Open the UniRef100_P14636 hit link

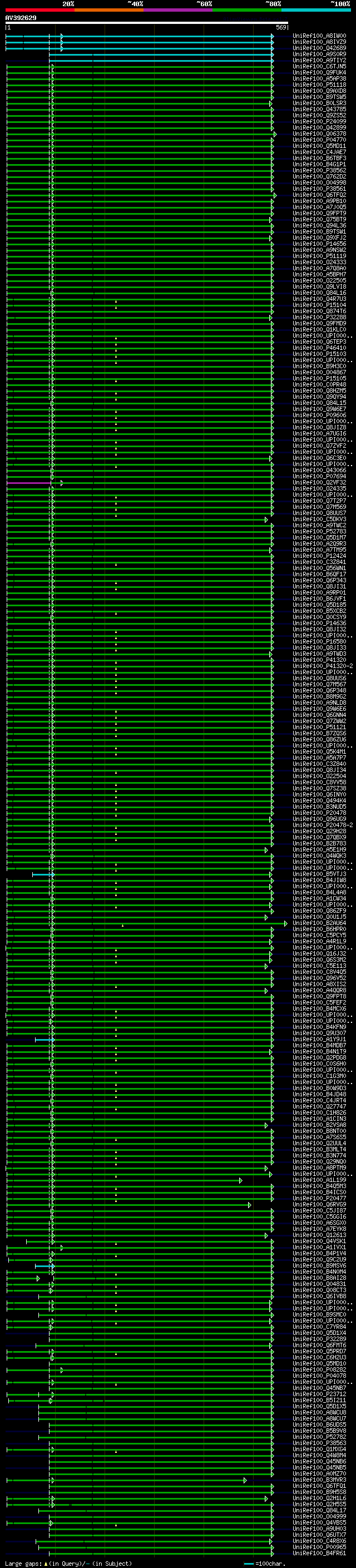[319, 624]
